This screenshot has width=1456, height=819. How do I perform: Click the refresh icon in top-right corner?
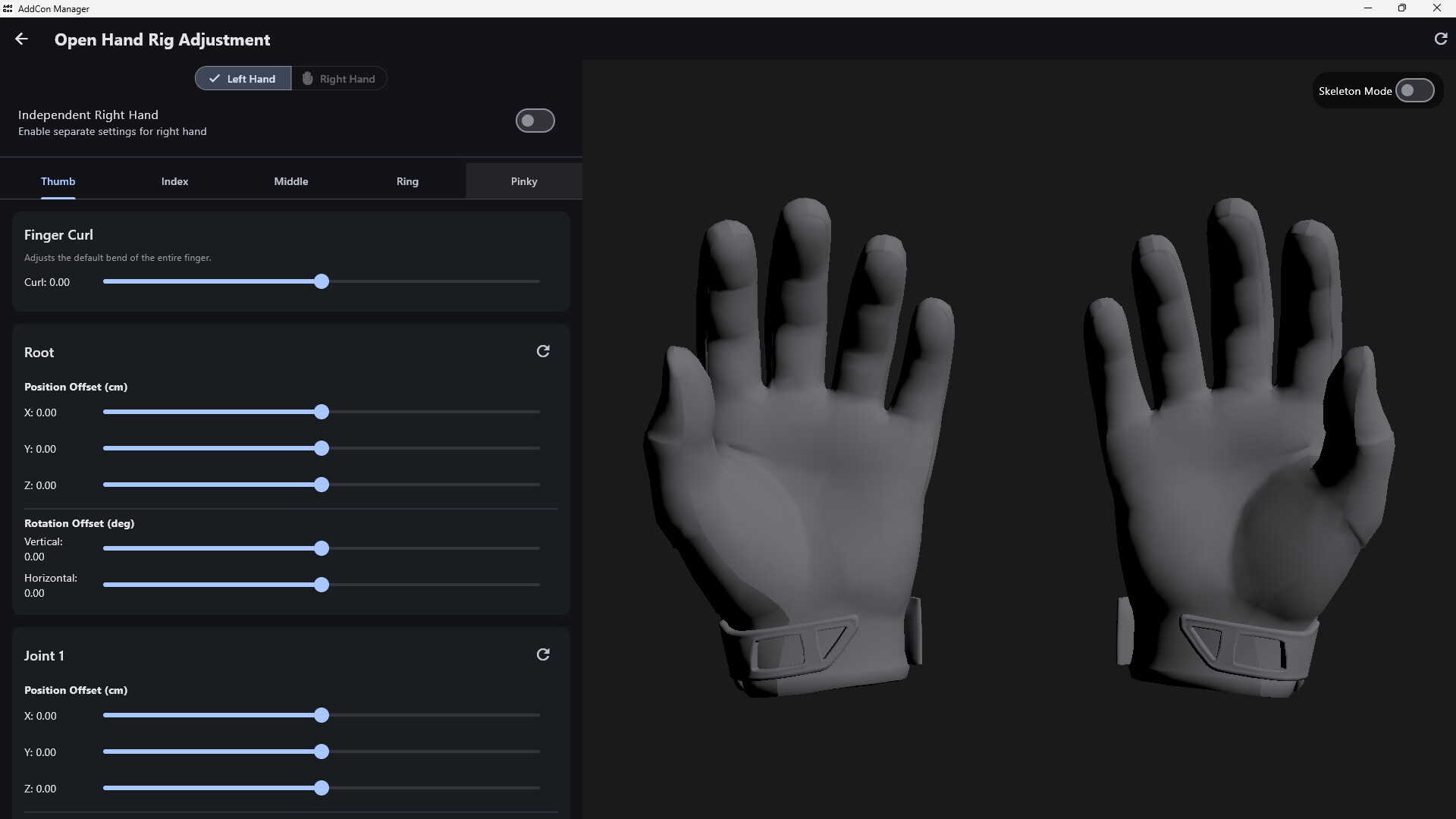[x=1441, y=39]
